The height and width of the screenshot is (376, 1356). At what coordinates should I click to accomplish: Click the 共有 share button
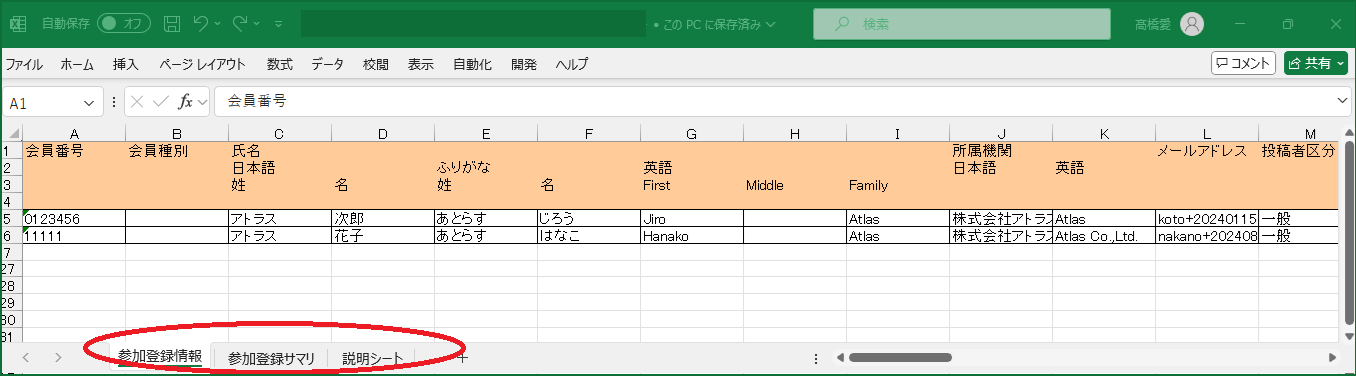click(x=1315, y=64)
